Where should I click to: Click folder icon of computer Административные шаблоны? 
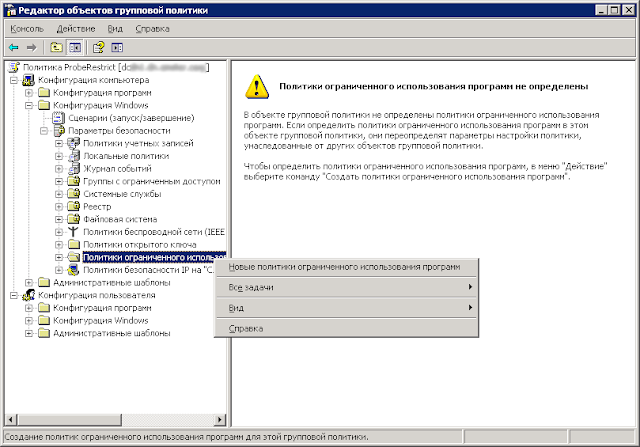[44, 282]
